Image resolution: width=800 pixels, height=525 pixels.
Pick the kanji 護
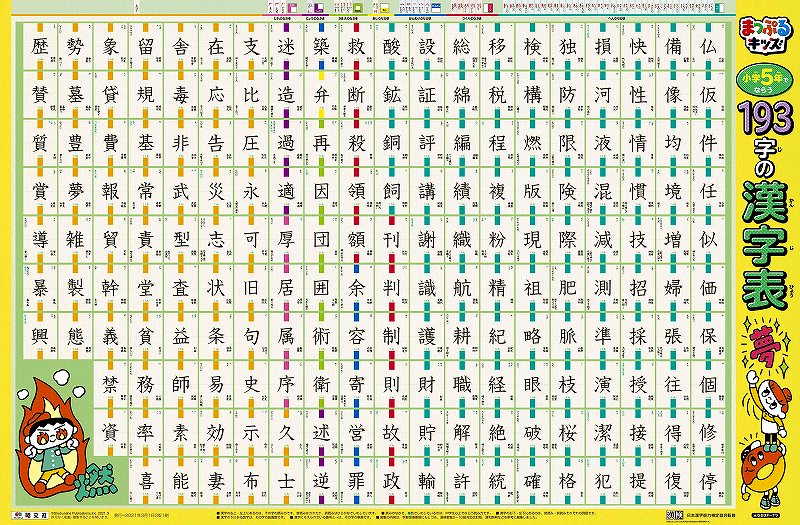pyautogui.click(x=427, y=336)
